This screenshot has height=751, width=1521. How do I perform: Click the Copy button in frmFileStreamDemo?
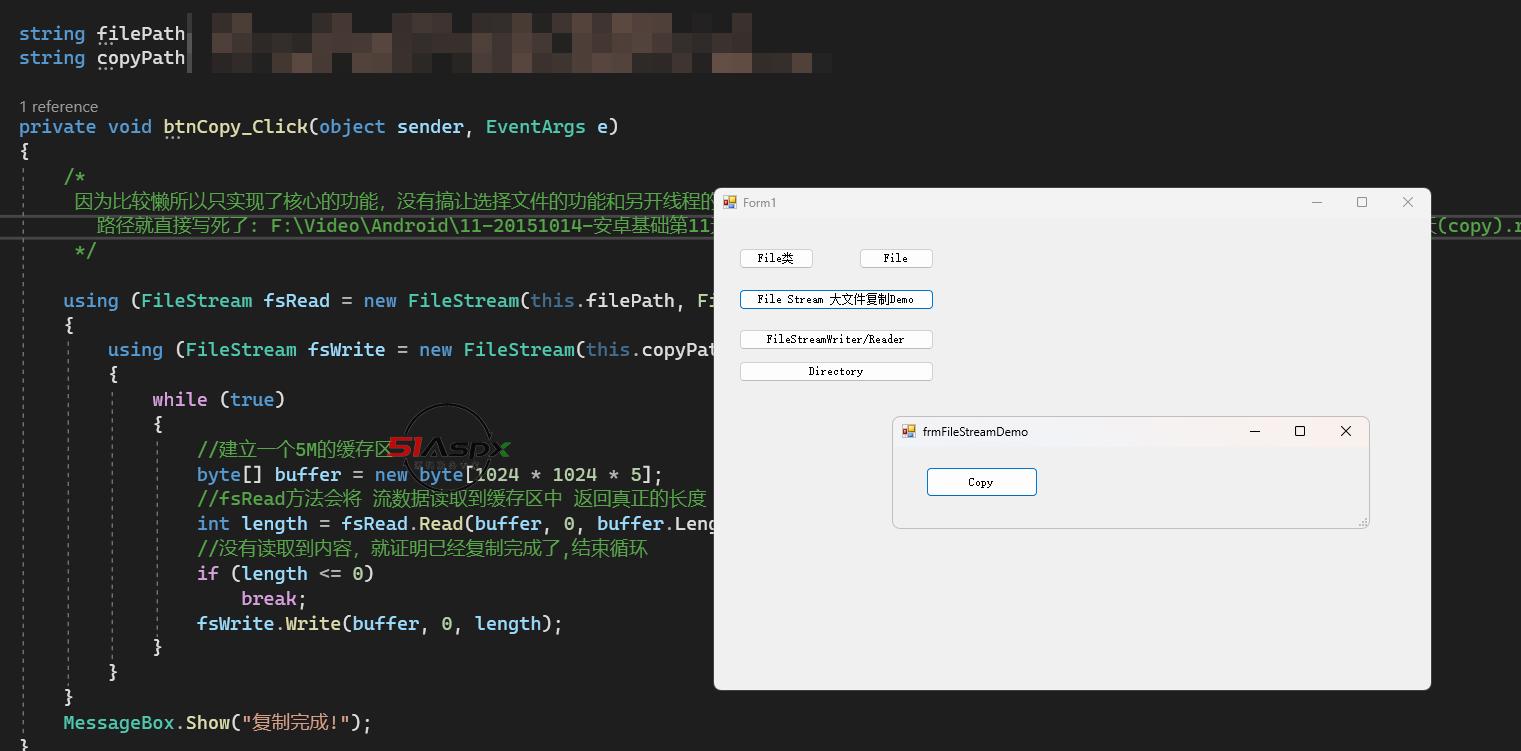pos(981,482)
